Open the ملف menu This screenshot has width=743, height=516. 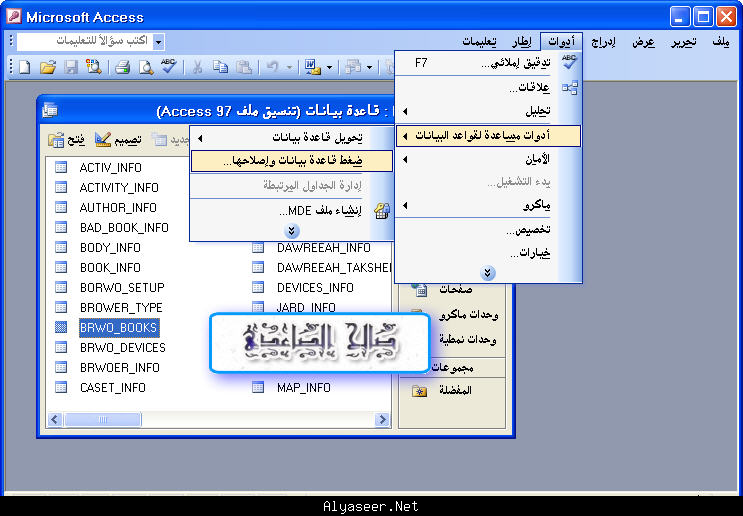click(721, 42)
